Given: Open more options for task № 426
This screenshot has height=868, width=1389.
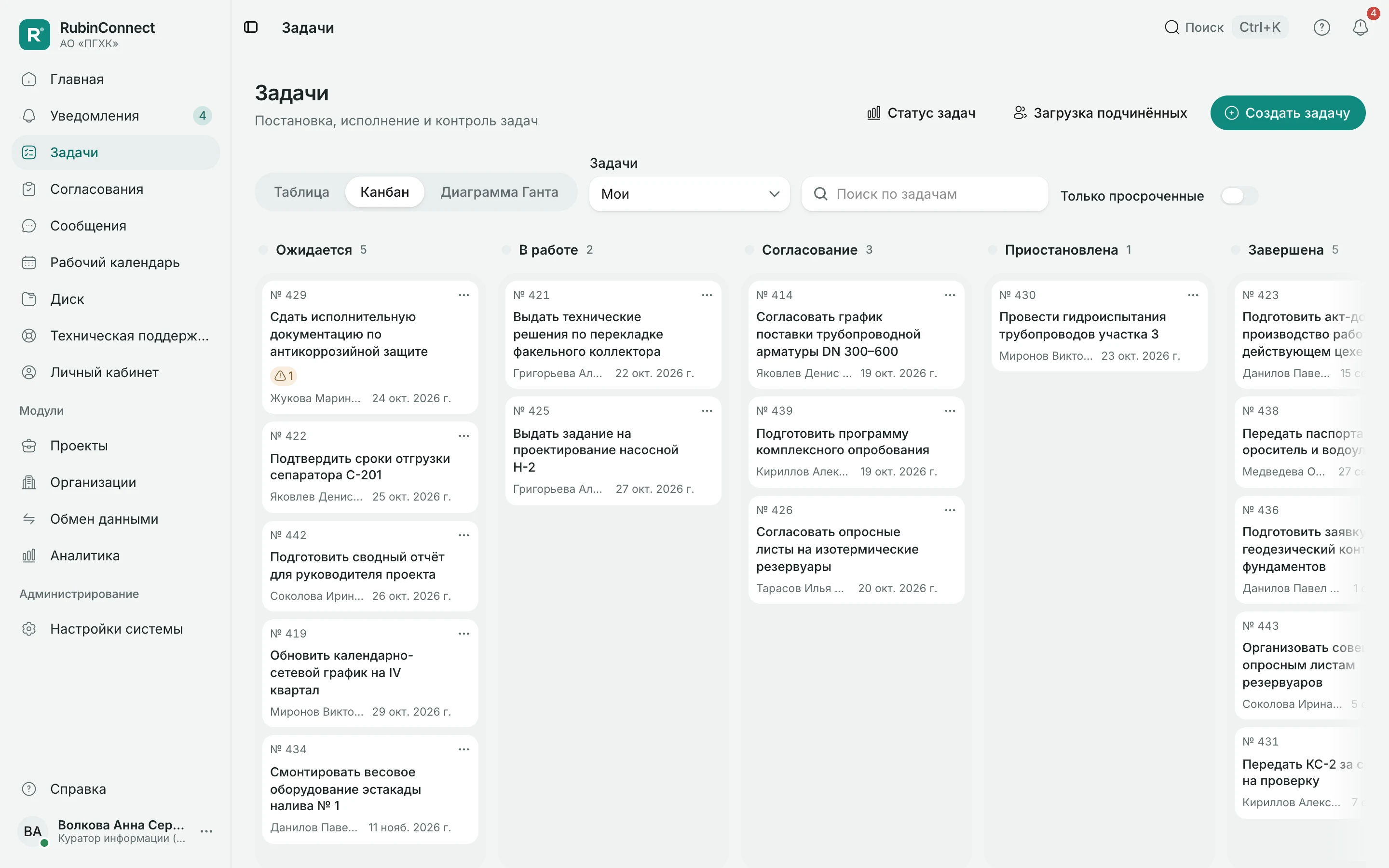Looking at the screenshot, I should tap(950, 510).
